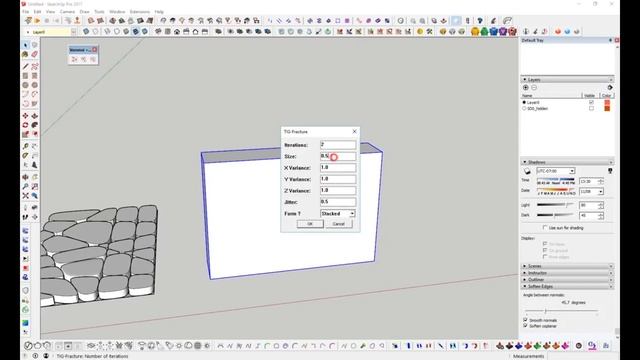This screenshot has height=360, width=640.
Task: Expand the Instructor panel
Action: [567, 273]
